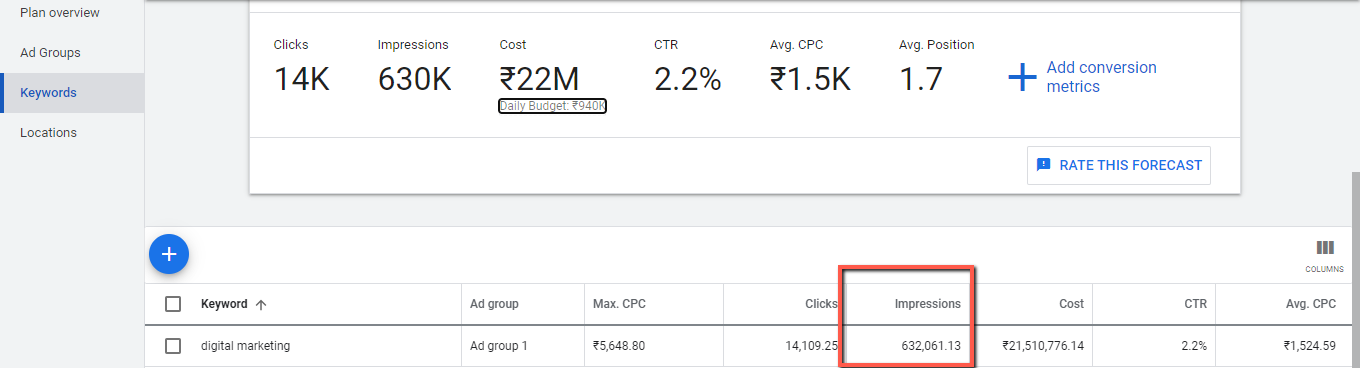
Task: Click the blue plus add keyword button
Action: [169, 254]
